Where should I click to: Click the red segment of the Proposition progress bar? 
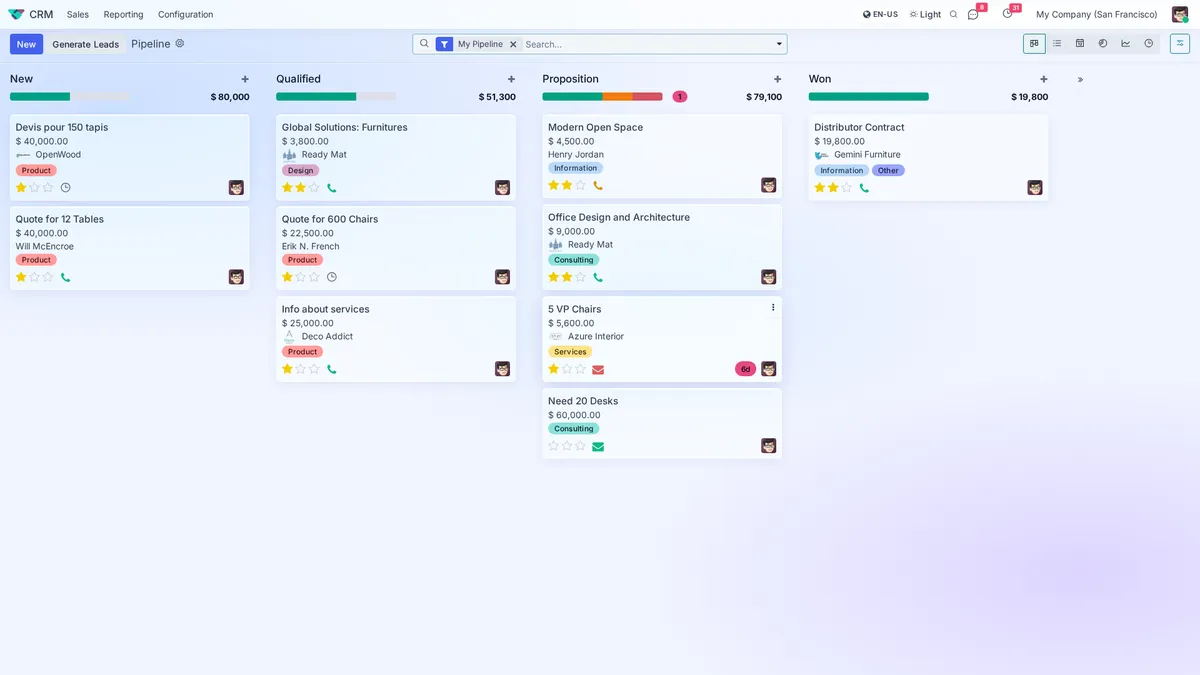point(648,96)
